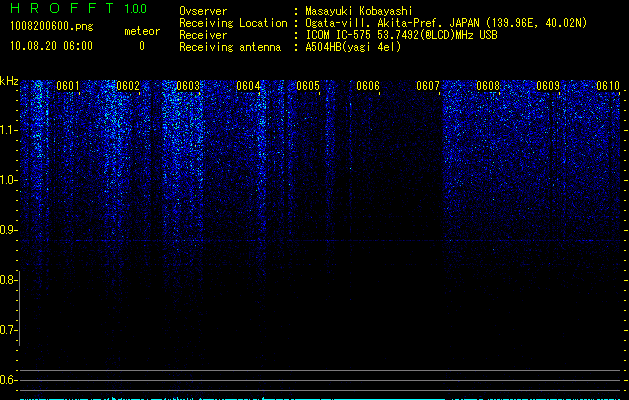The image size is (629, 400).
Task: Click the 1.1 kHz axis label
Action: pyautogui.click(x=8, y=130)
